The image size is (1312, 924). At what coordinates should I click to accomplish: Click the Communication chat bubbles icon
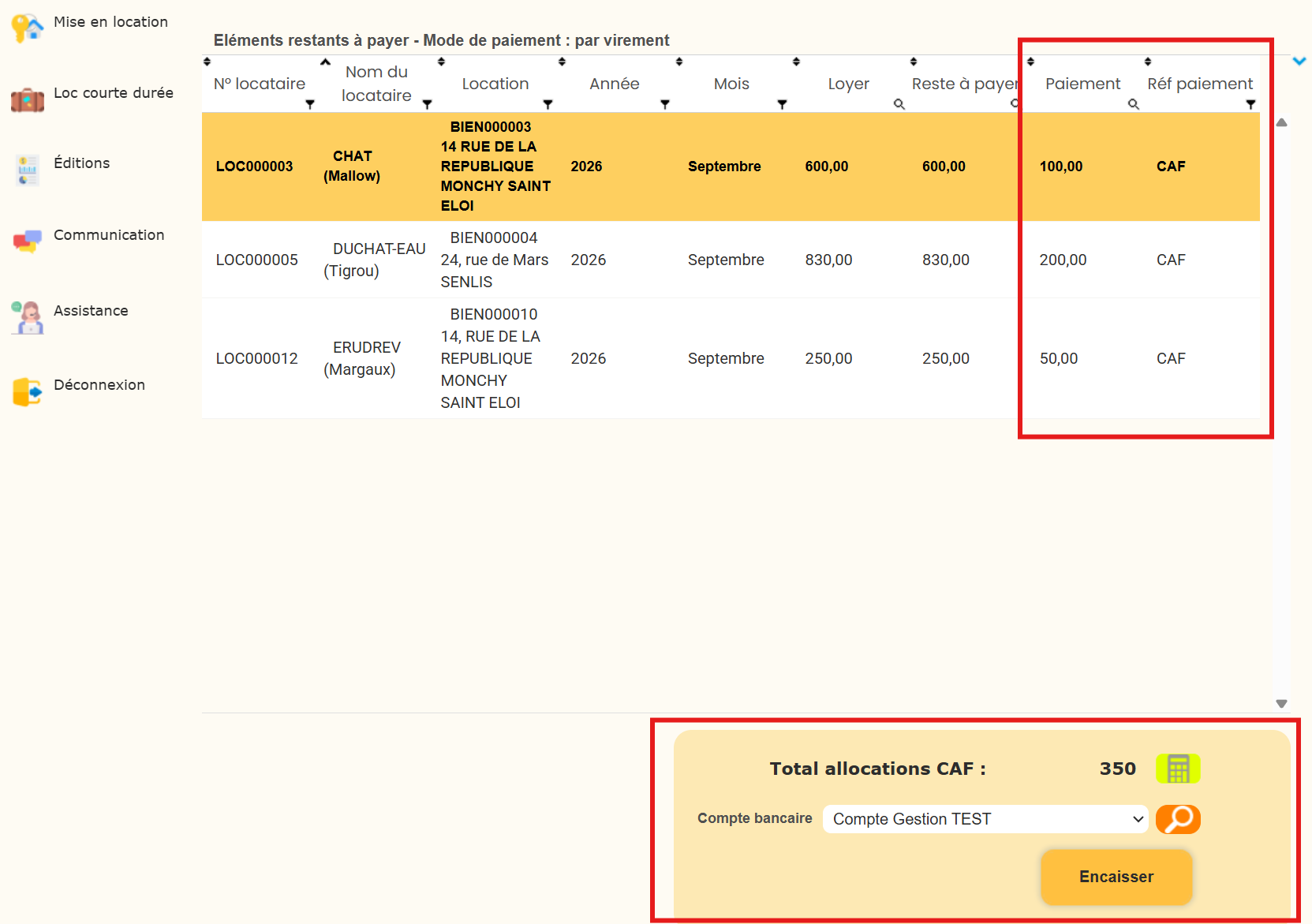tap(28, 241)
